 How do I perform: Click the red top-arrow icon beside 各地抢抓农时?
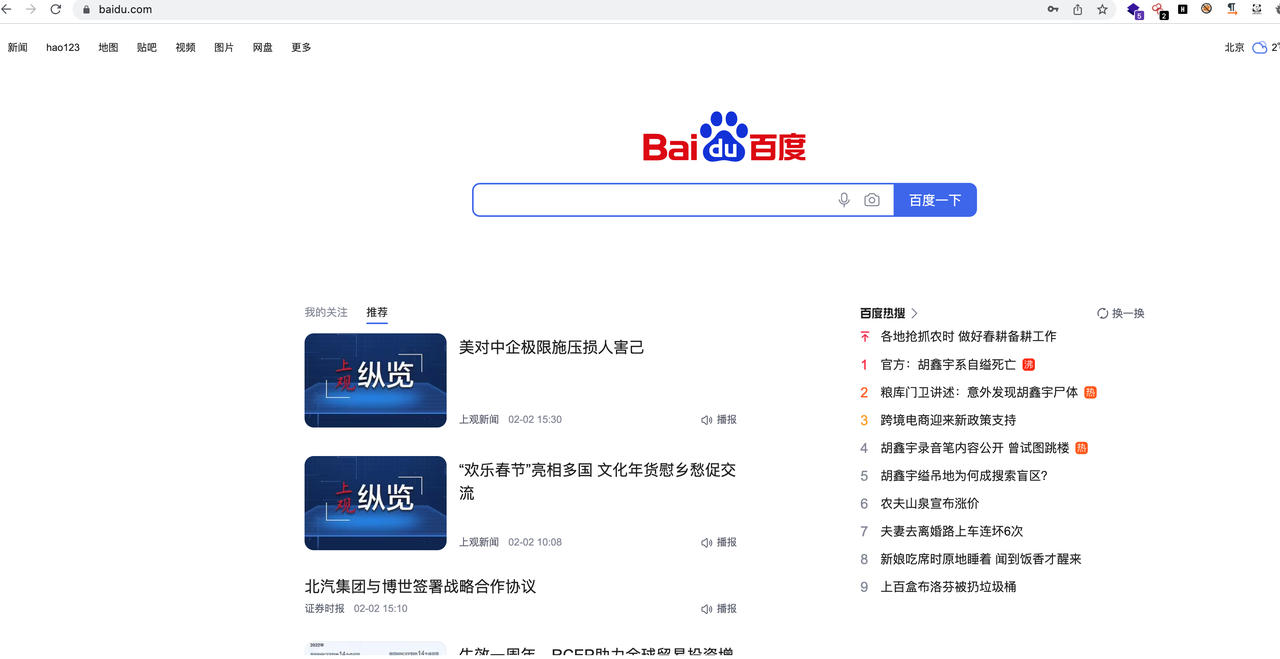[865, 337]
